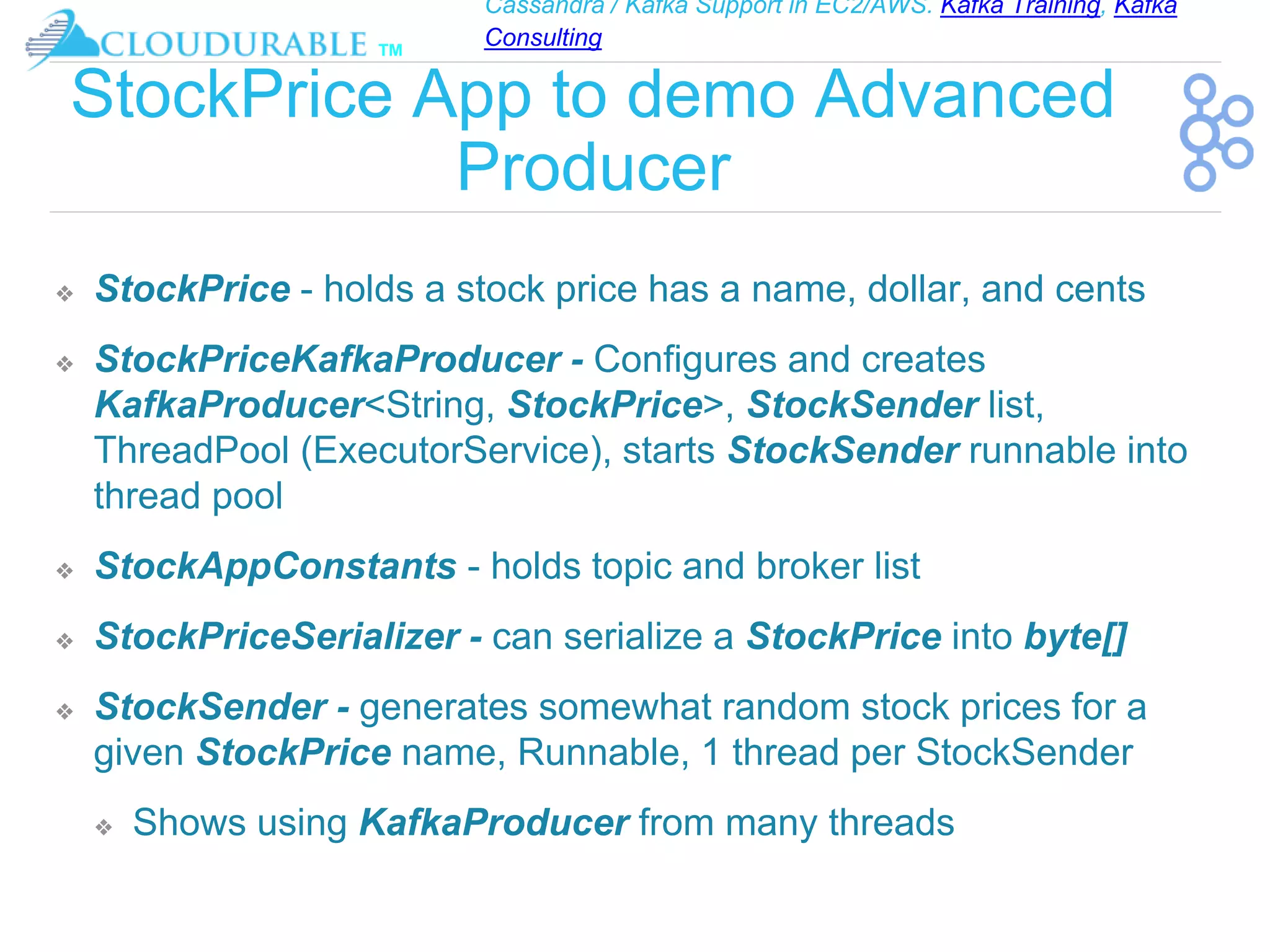
Task: Click the sub-bullet before 'Shows using'
Action: coord(104,827)
